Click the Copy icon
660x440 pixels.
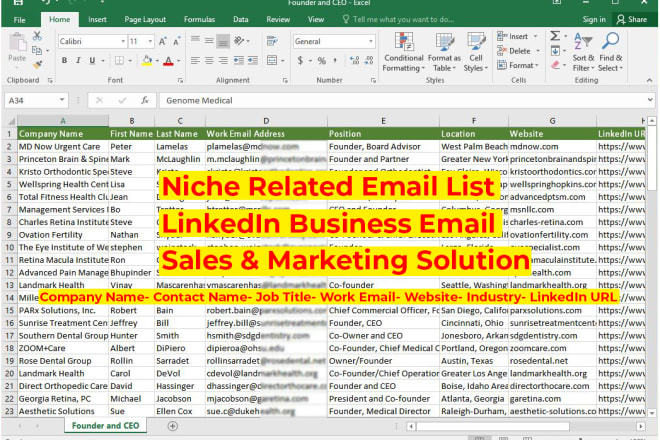click(x=37, y=51)
